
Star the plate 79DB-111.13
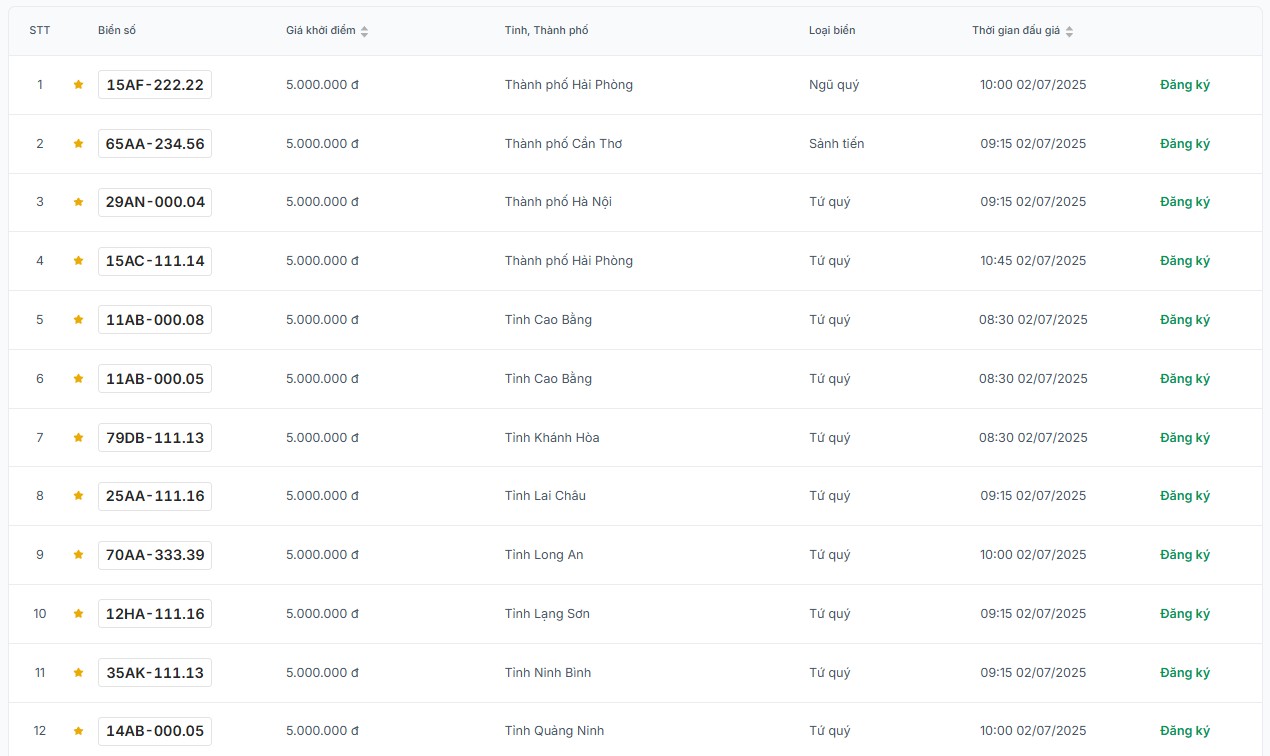pyautogui.click(x=78, y=438)
